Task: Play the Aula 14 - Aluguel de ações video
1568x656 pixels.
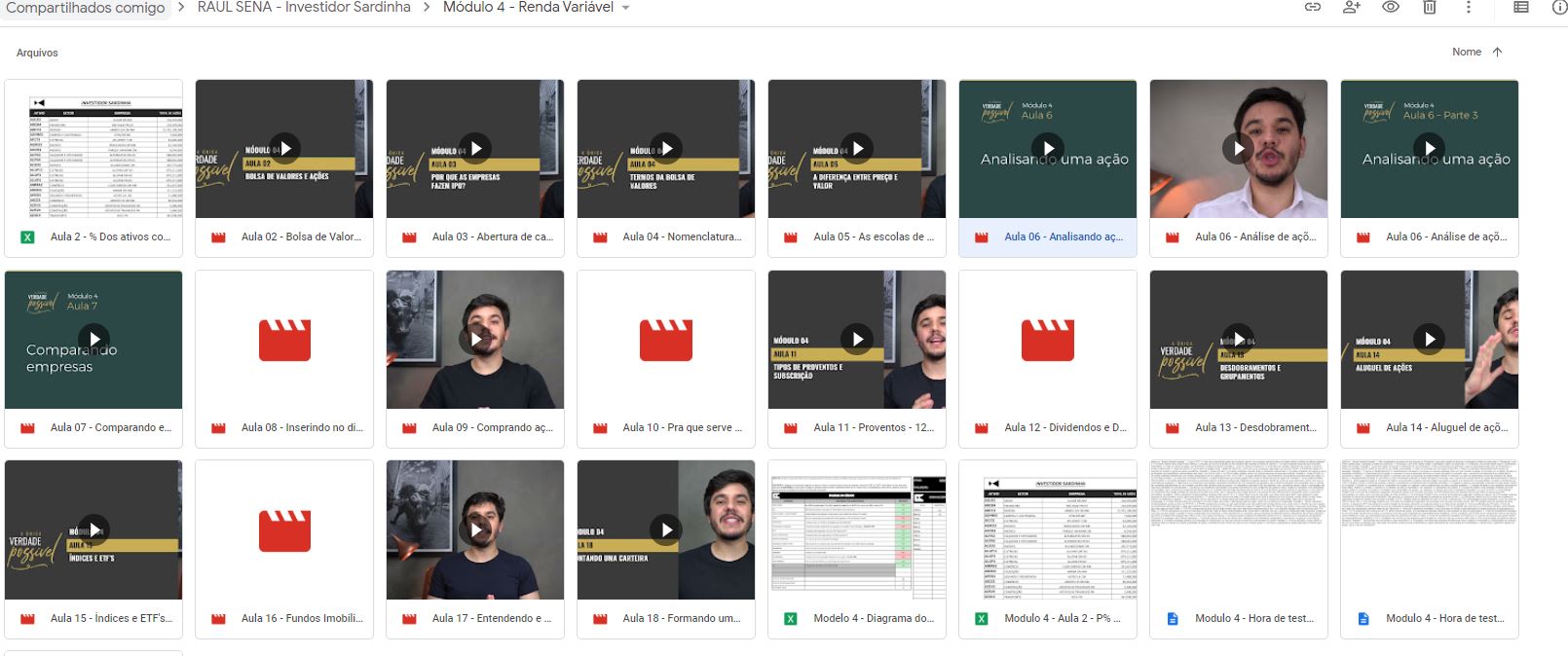Action: click(x=1430, y=339)
